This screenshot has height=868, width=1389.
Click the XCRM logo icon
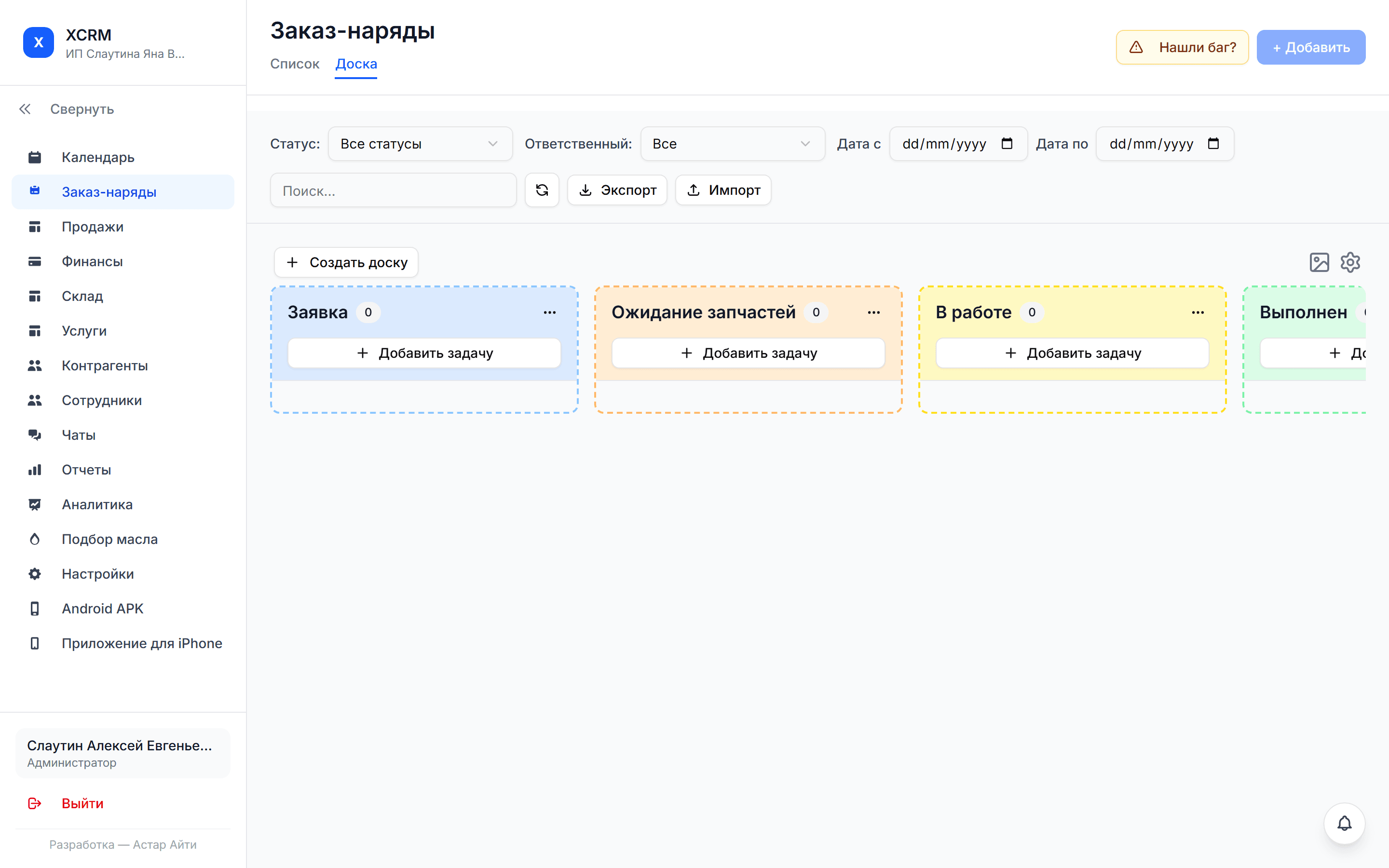click(x=39, y=42)
